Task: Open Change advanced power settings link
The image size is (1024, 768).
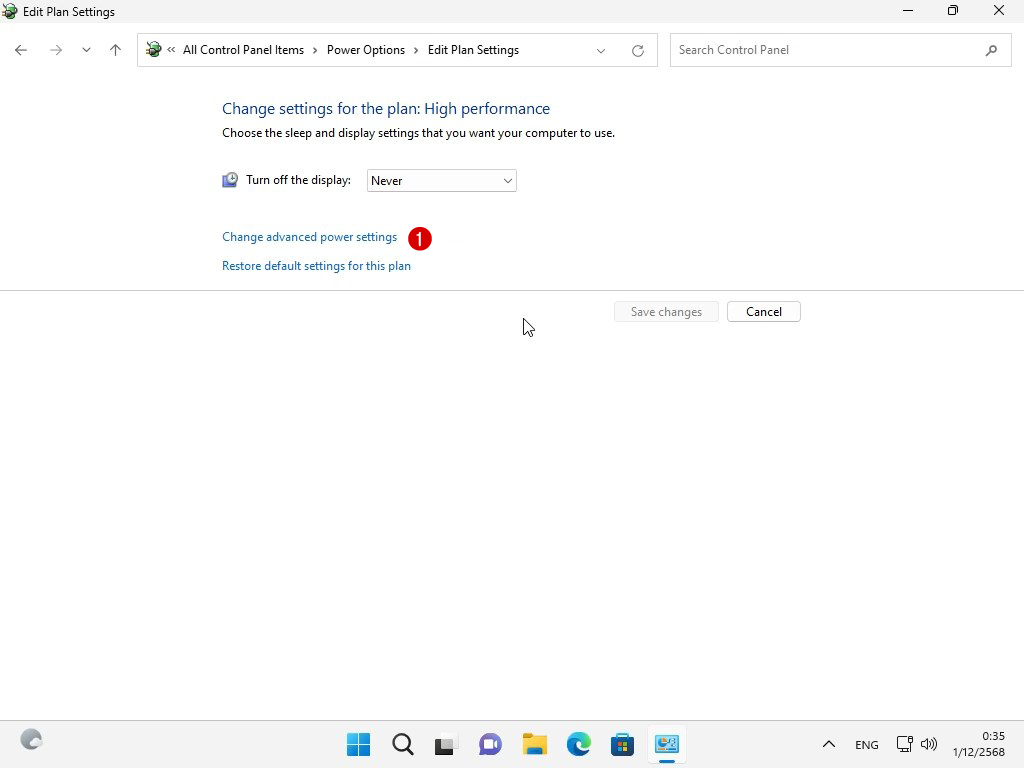Action: pos(309,237)
